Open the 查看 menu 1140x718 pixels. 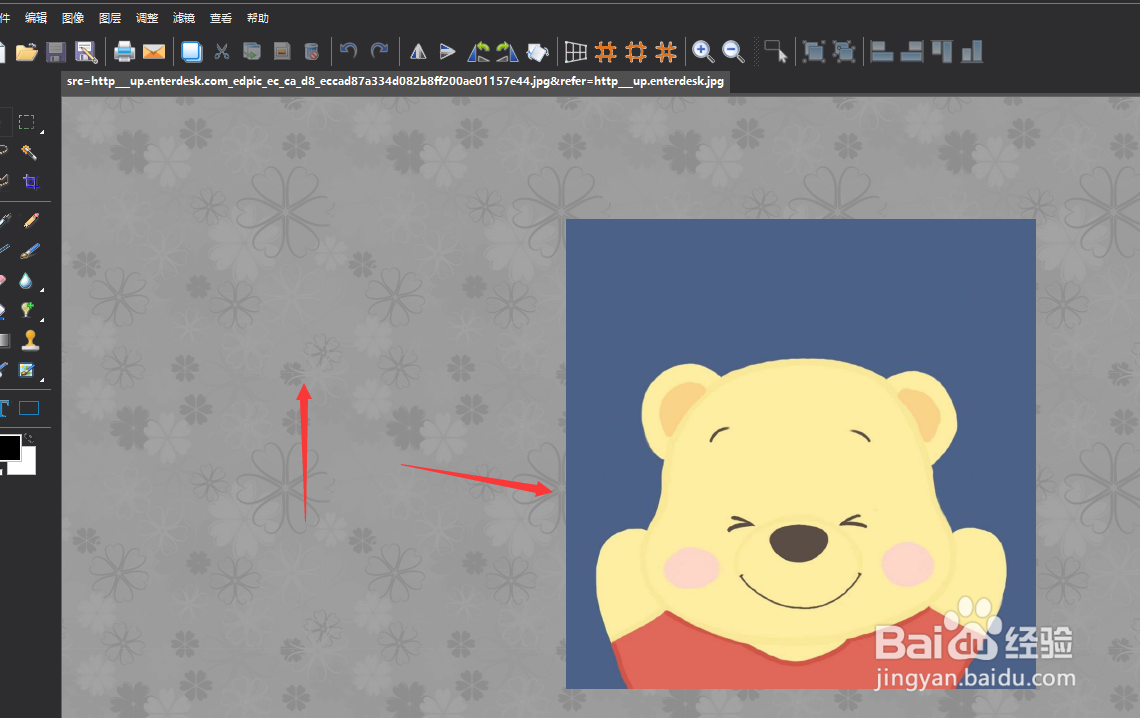[x=221, y=17]
